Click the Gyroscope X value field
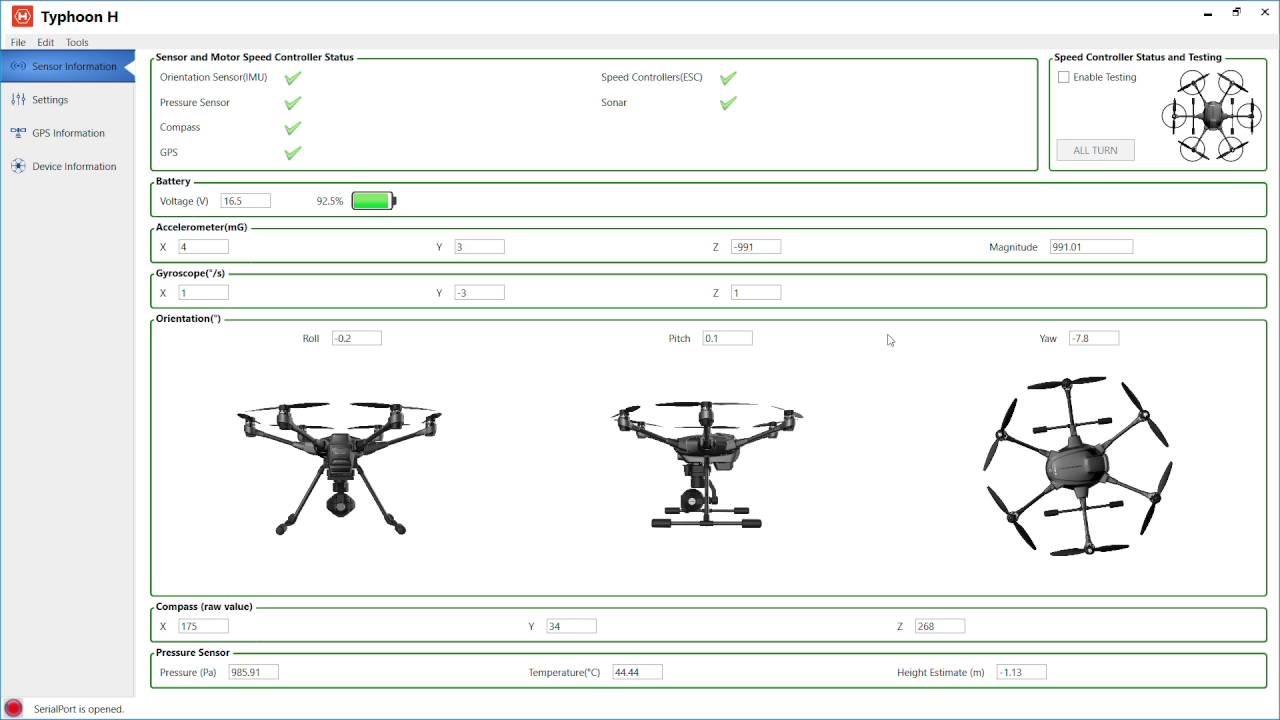1280x720 pixels. point(204,293)
